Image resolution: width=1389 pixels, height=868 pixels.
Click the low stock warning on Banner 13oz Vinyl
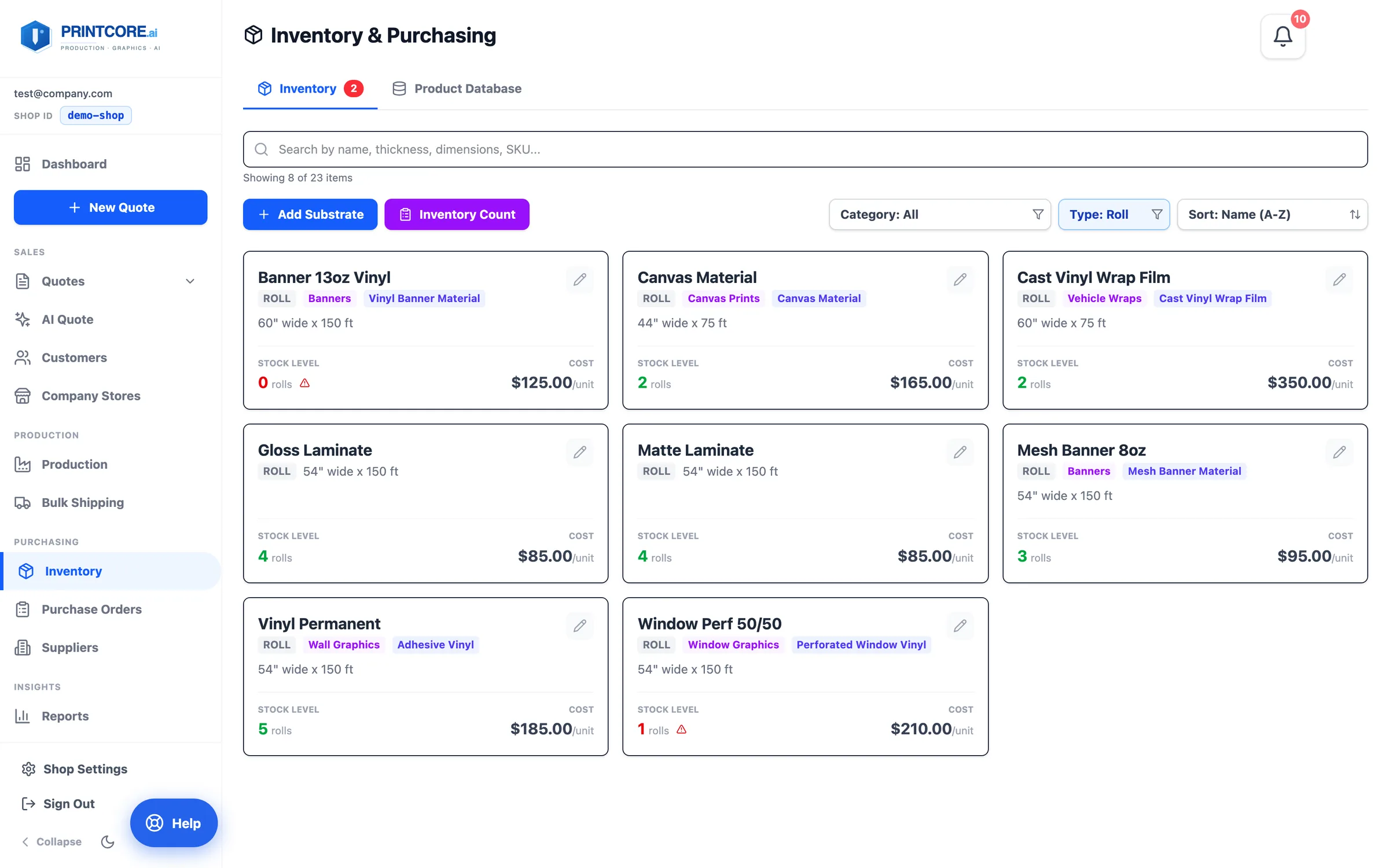click(x=305, y=383)
